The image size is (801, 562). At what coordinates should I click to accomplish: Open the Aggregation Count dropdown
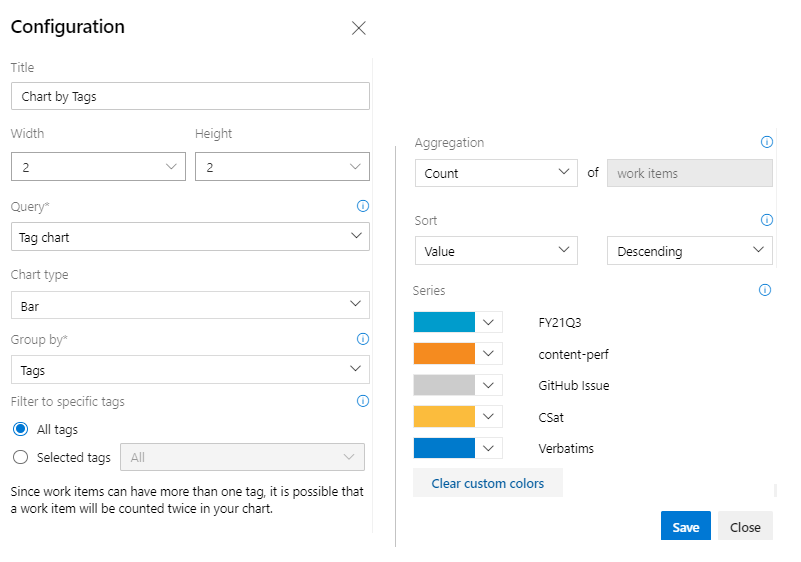click(x=496, y=173)
